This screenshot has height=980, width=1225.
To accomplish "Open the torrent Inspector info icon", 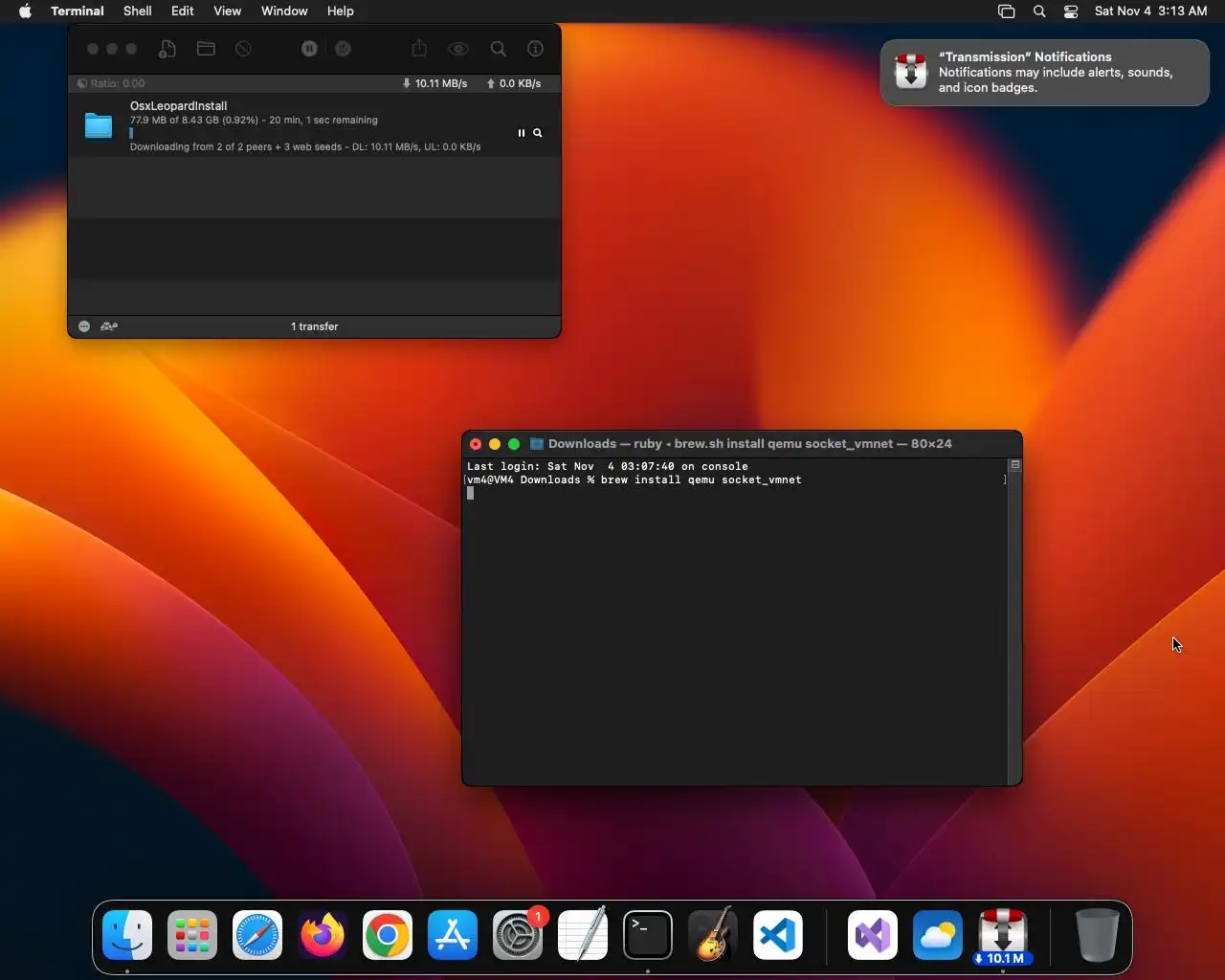I will [x=536, y=49].
